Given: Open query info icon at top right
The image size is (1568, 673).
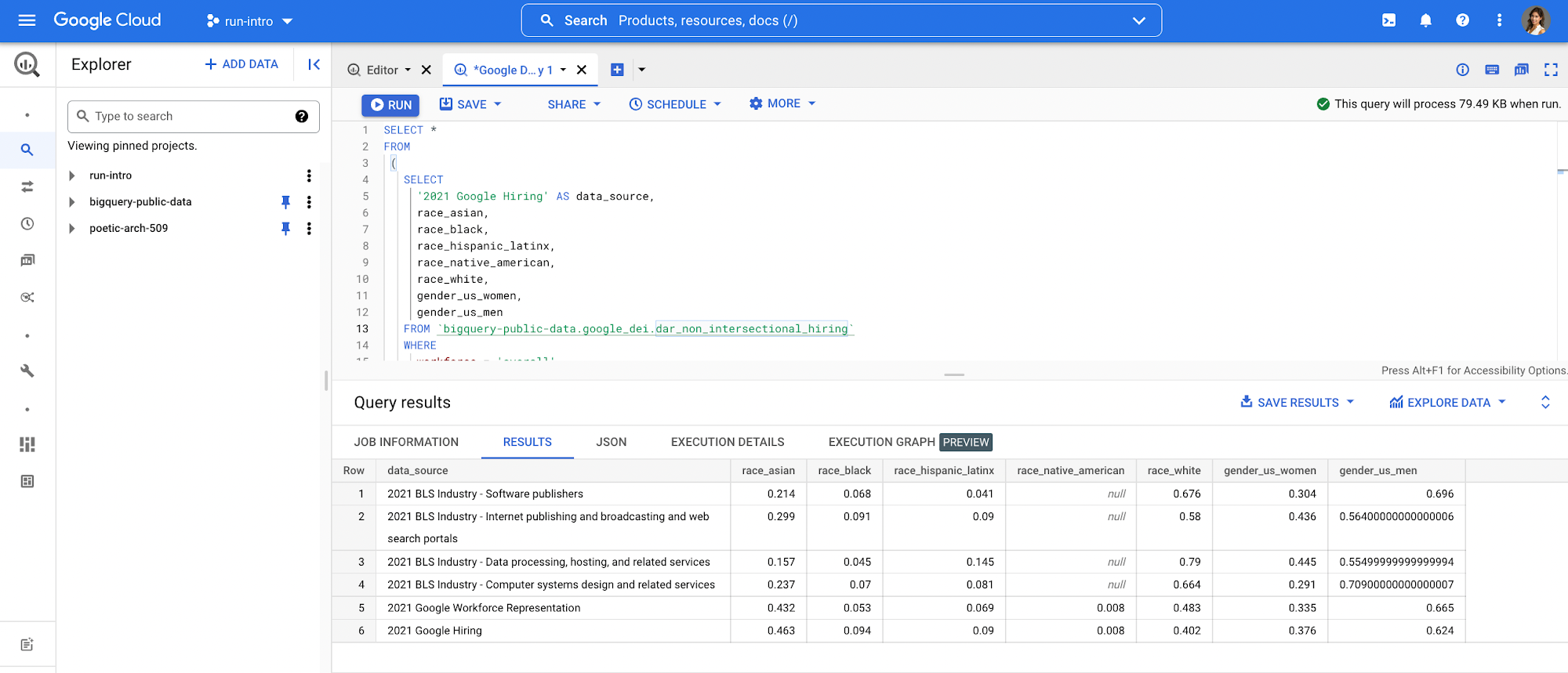Looking at the screenshot, I should tap(1463, 70).
